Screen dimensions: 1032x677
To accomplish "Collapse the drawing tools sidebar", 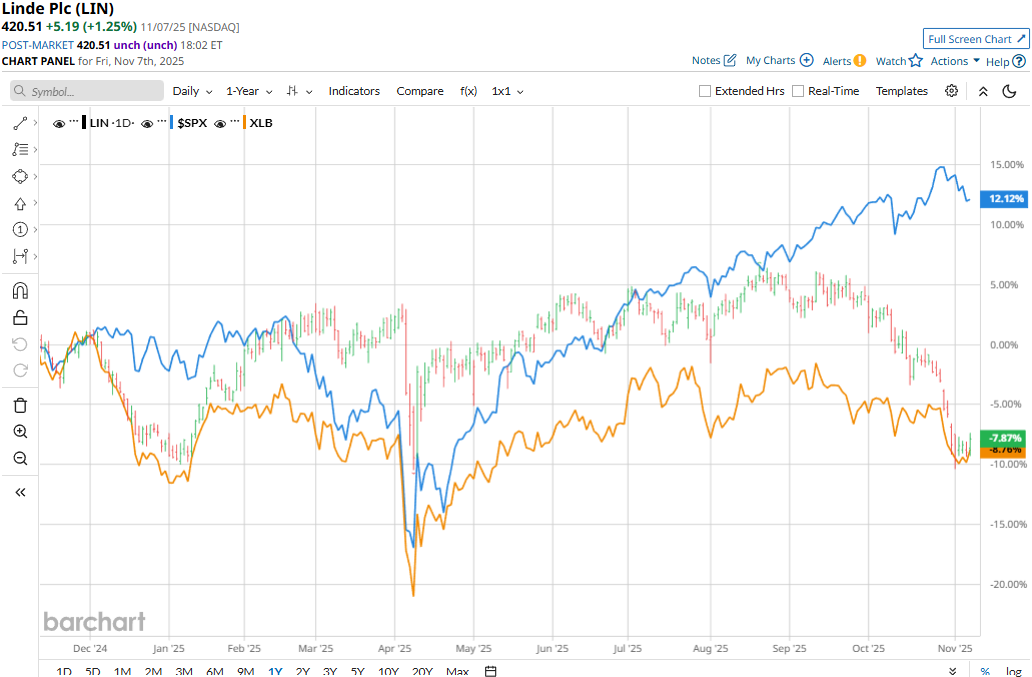I will coord(20,492).
